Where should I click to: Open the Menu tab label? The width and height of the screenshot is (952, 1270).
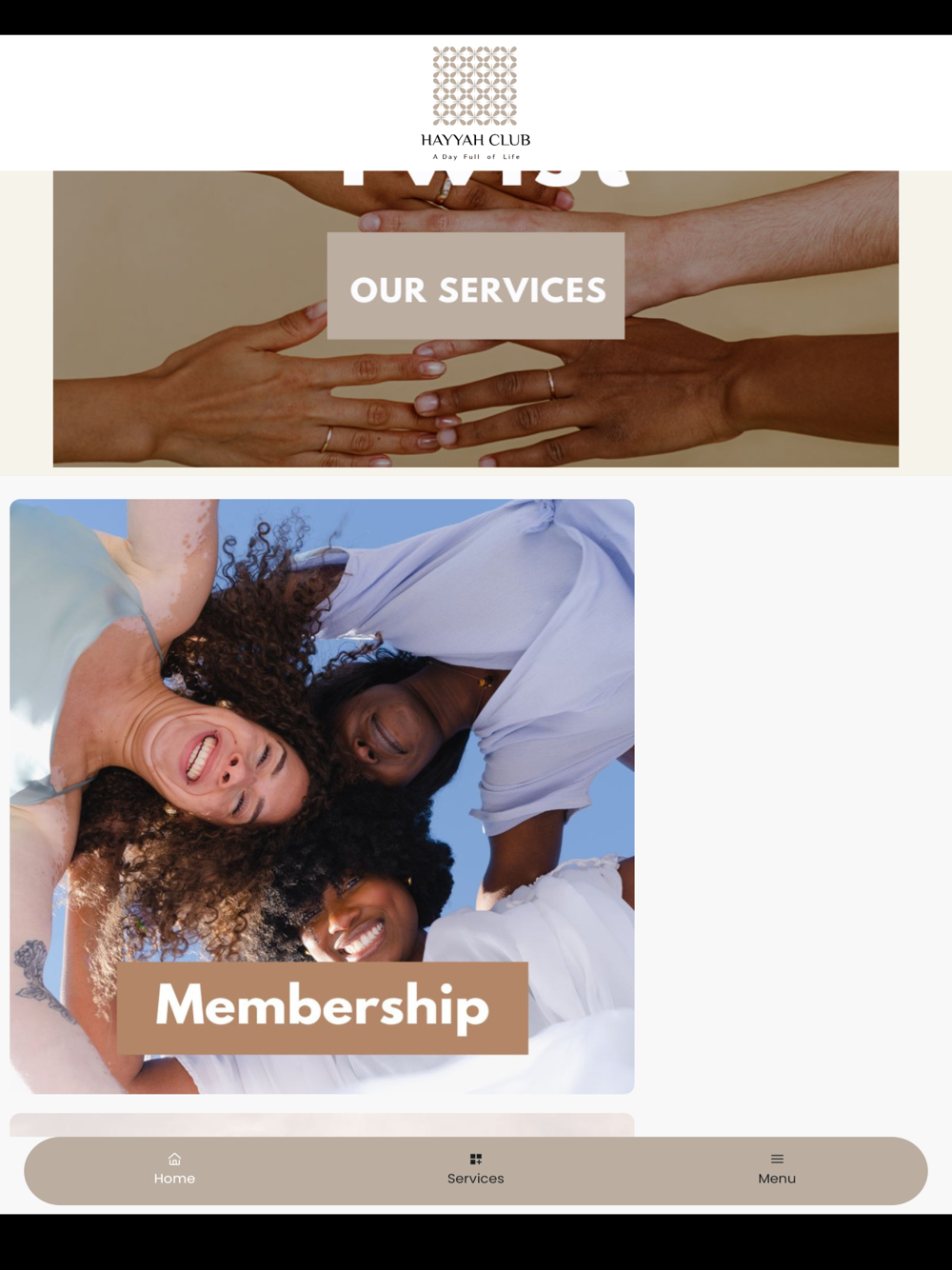click(777, 1179)
